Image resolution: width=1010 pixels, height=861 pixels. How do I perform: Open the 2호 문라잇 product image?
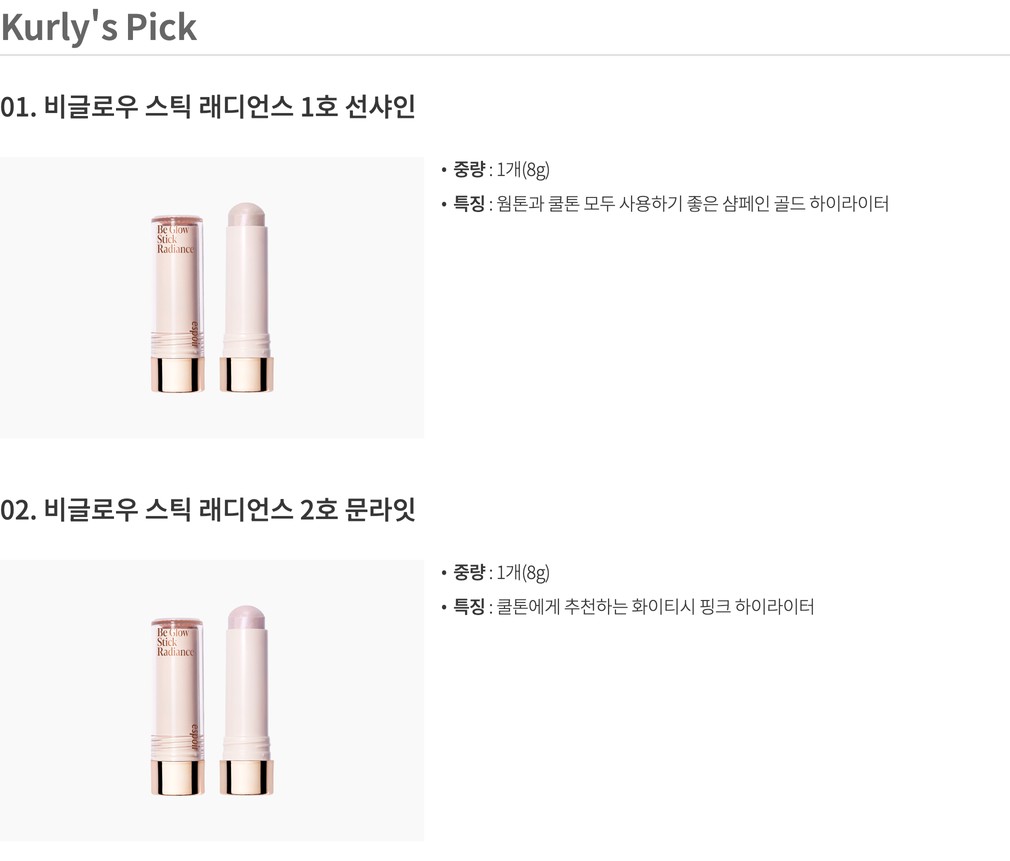tap(211, 700)
